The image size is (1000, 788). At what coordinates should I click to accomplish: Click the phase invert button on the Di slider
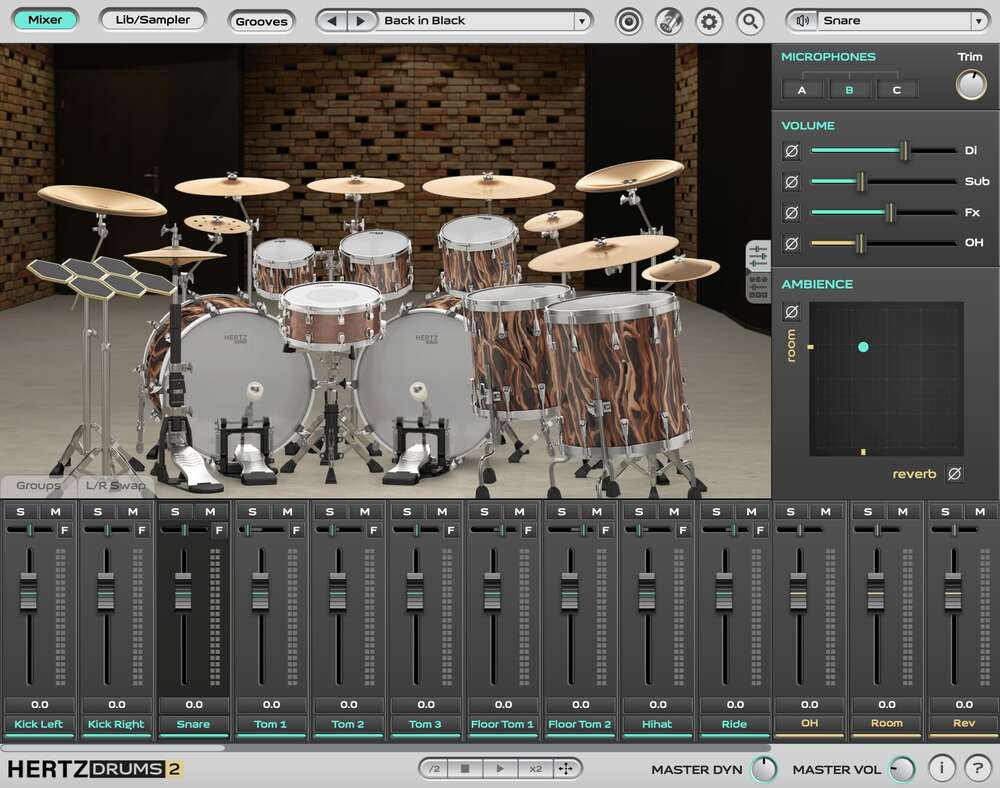[x=793, y=151]
